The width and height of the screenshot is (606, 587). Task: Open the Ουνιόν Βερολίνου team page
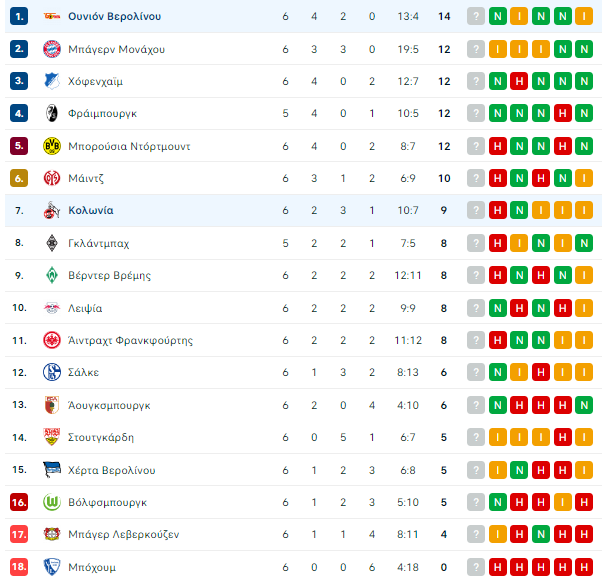tap(114, 16)
